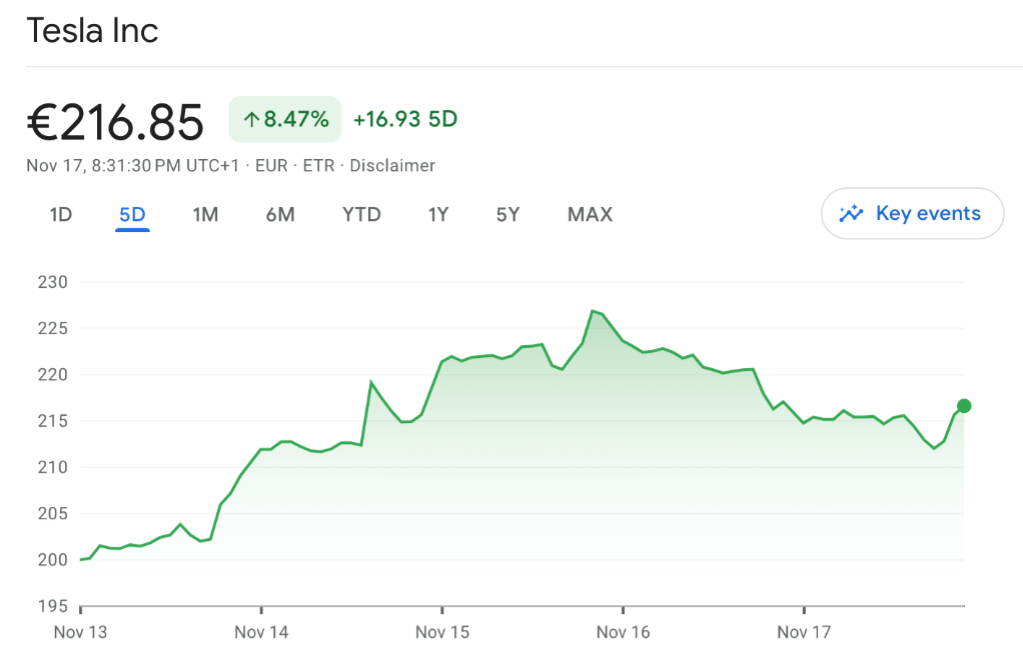The image size is (1023, 671).
Task: Show the YTD price chart
Action: tap(361, 214)
